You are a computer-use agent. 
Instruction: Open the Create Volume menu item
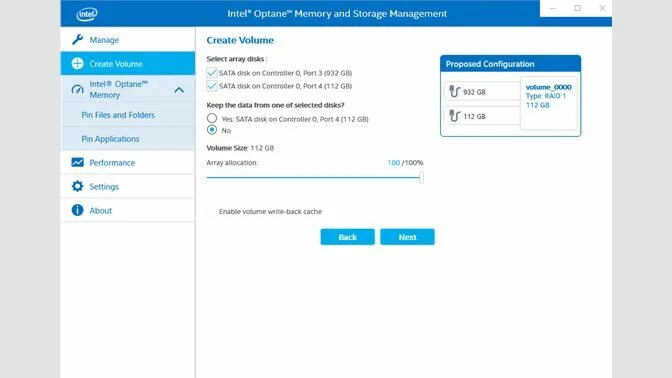[128, 63]
